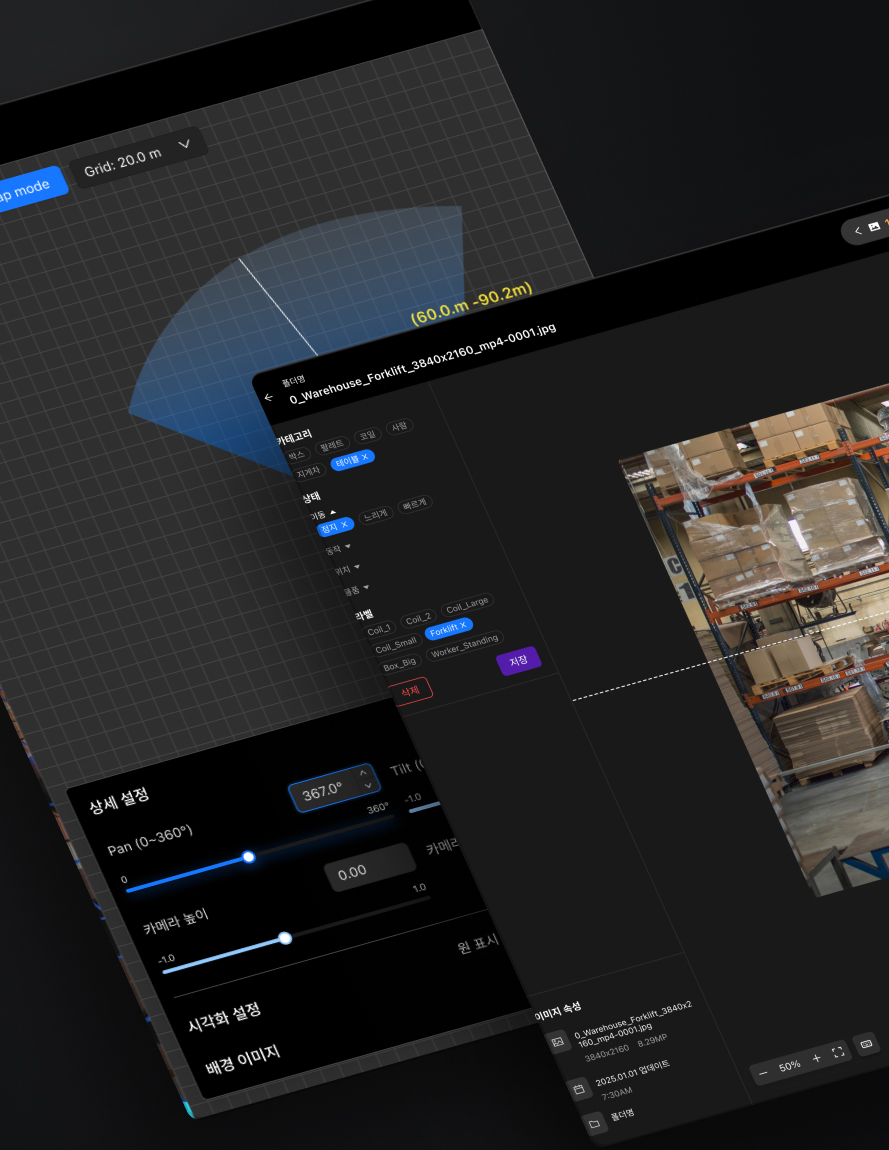This screenshot has width=889, height=1150.
Task: Click the 원 표시 label
Action: tap(478, 943)
